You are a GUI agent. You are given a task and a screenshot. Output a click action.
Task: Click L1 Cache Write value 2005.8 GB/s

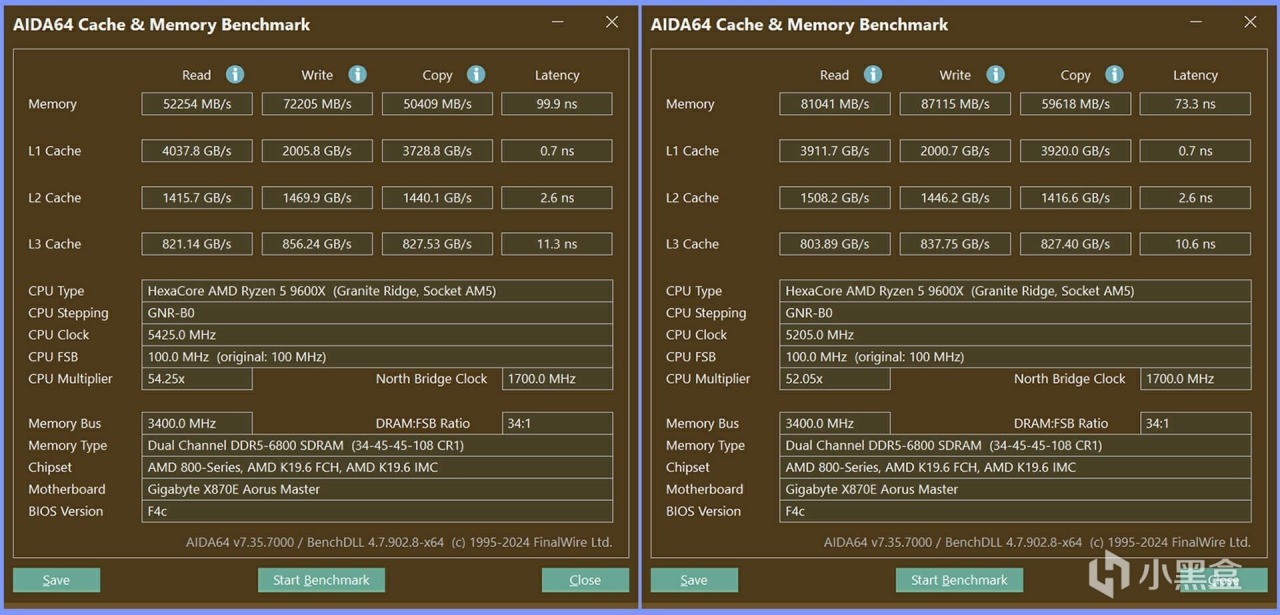(x=317, y=151)
